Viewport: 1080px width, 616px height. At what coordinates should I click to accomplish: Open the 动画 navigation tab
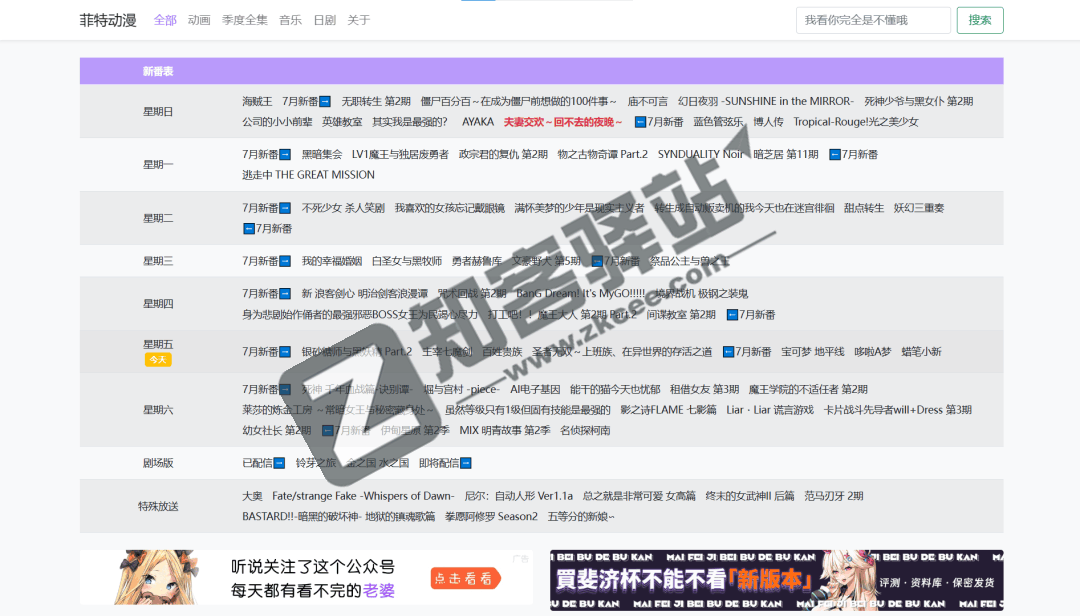coord(199,20)
